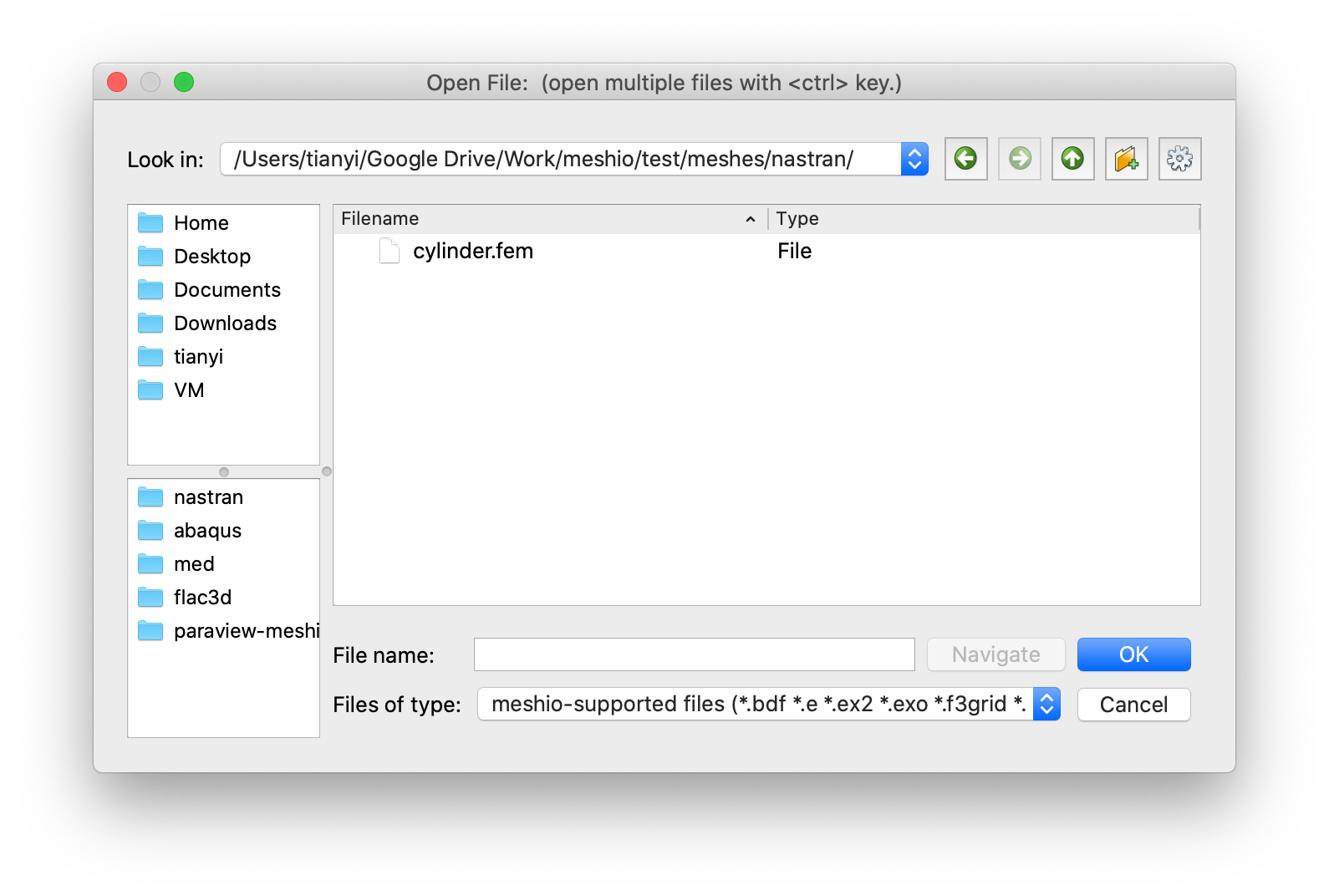Click the Cancel button
The height and width of the screenshot is (896, 1329).
point(1133,705)
